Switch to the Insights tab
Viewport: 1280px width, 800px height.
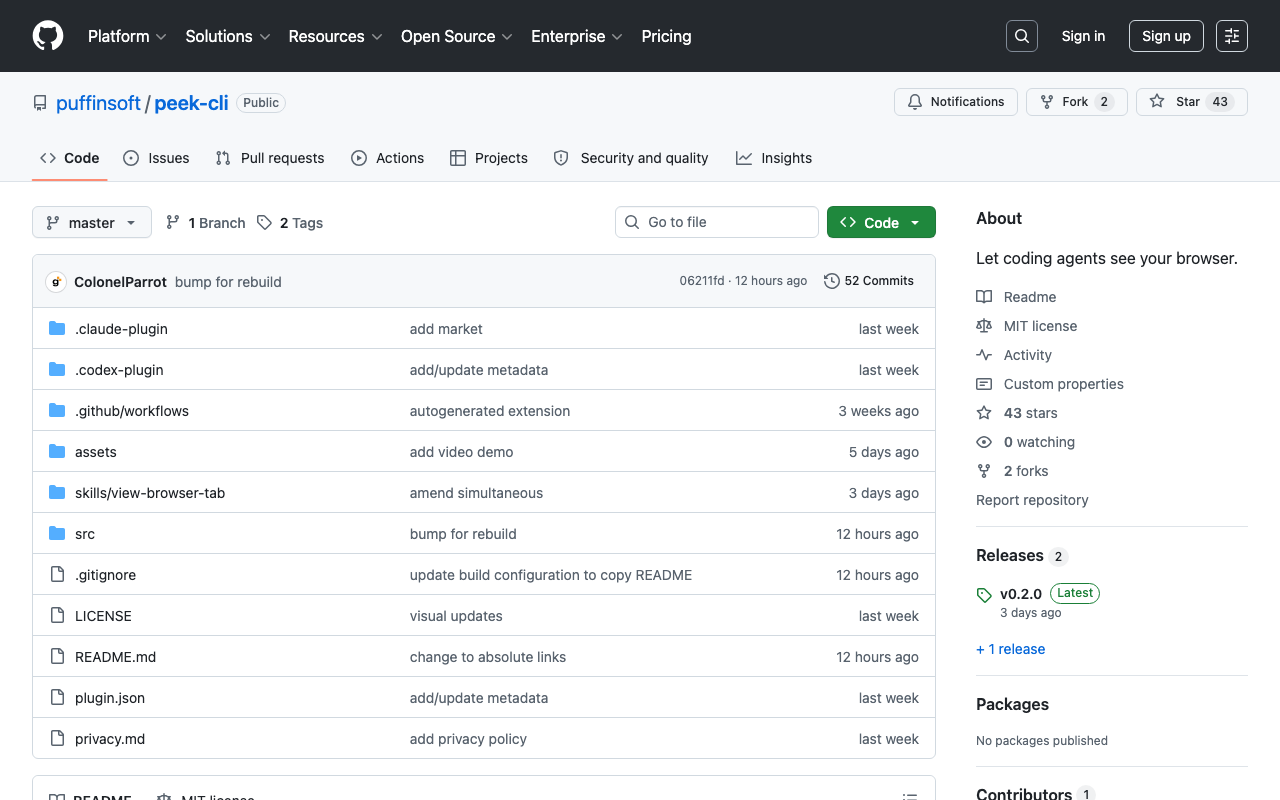[774, 158]
